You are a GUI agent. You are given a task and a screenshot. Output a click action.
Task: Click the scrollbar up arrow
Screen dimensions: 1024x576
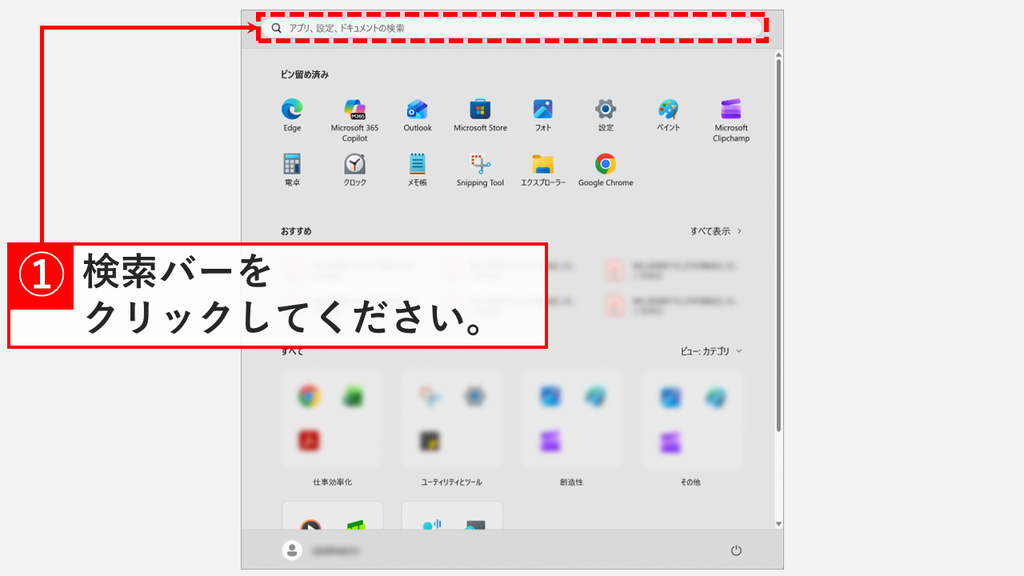pos(778,55)
